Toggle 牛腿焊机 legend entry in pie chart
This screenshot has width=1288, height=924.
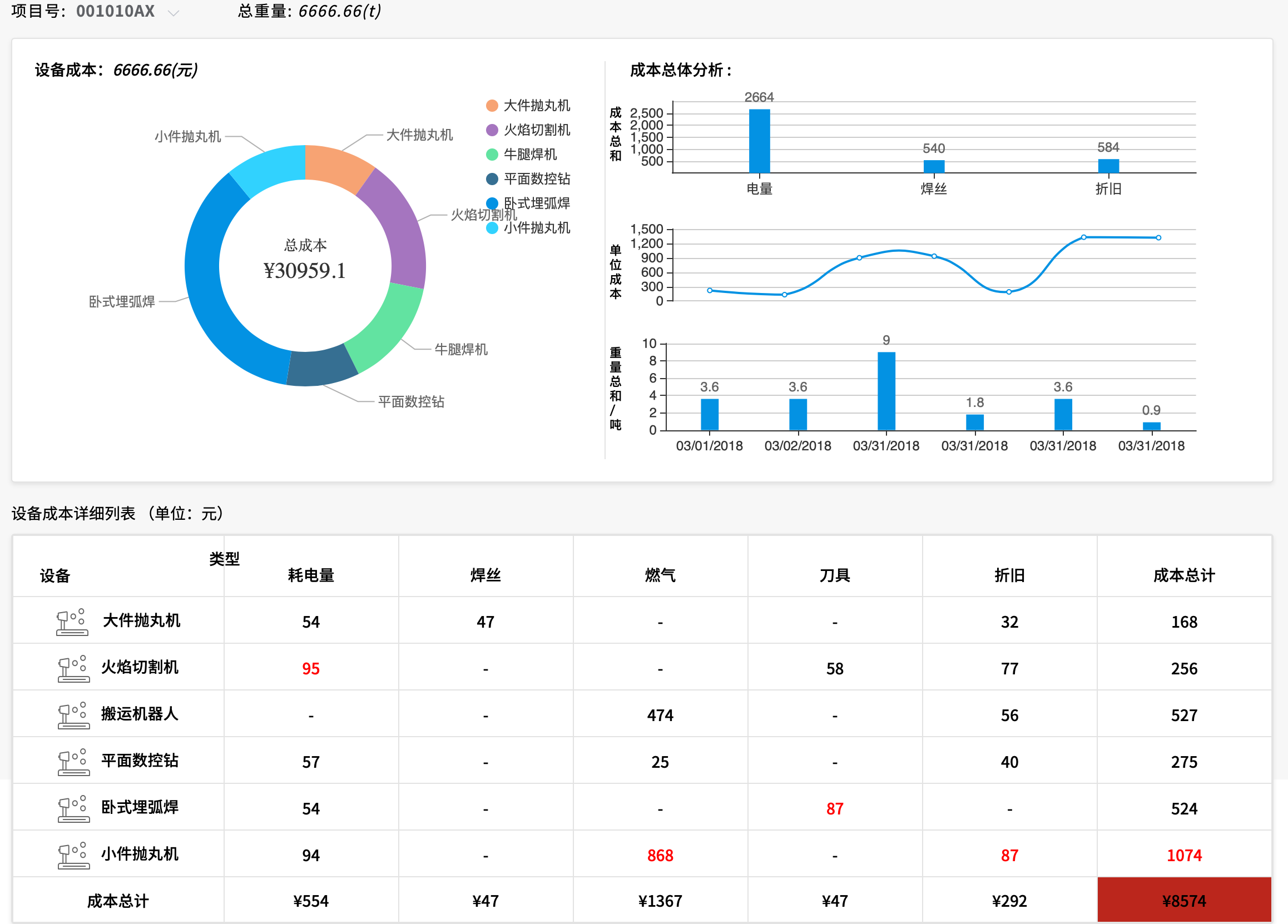pyautogui.click(x=529, y=155)
